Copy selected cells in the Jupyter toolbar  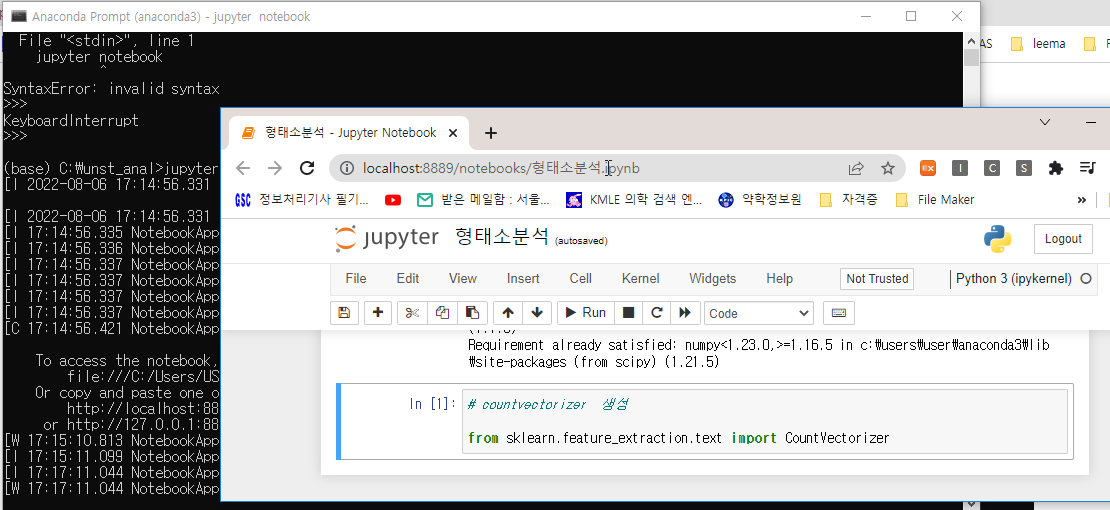[x=442, y=312]
